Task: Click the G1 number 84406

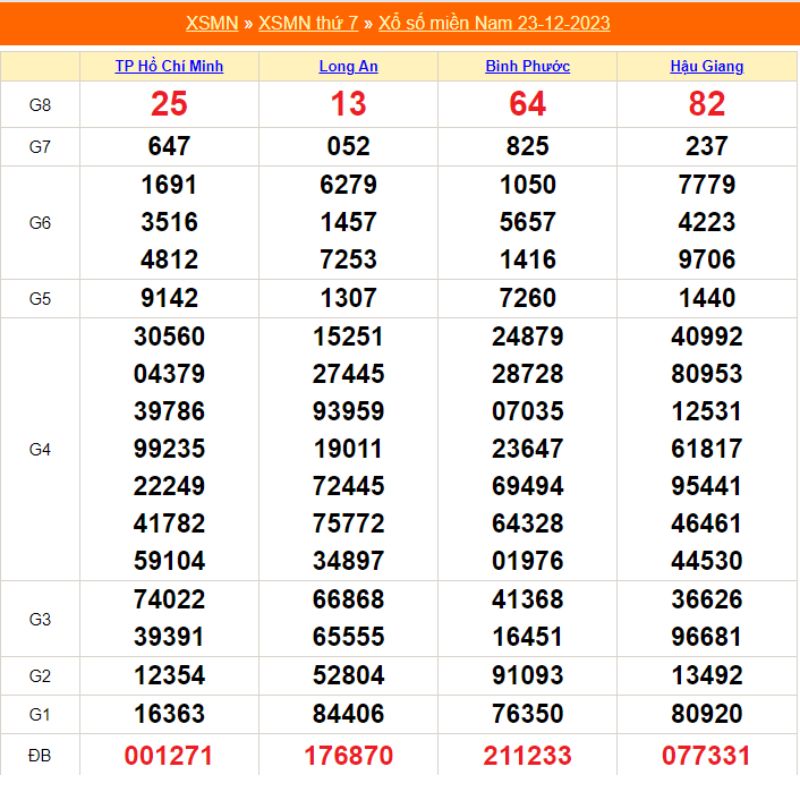Action: [x=348, y=714]
